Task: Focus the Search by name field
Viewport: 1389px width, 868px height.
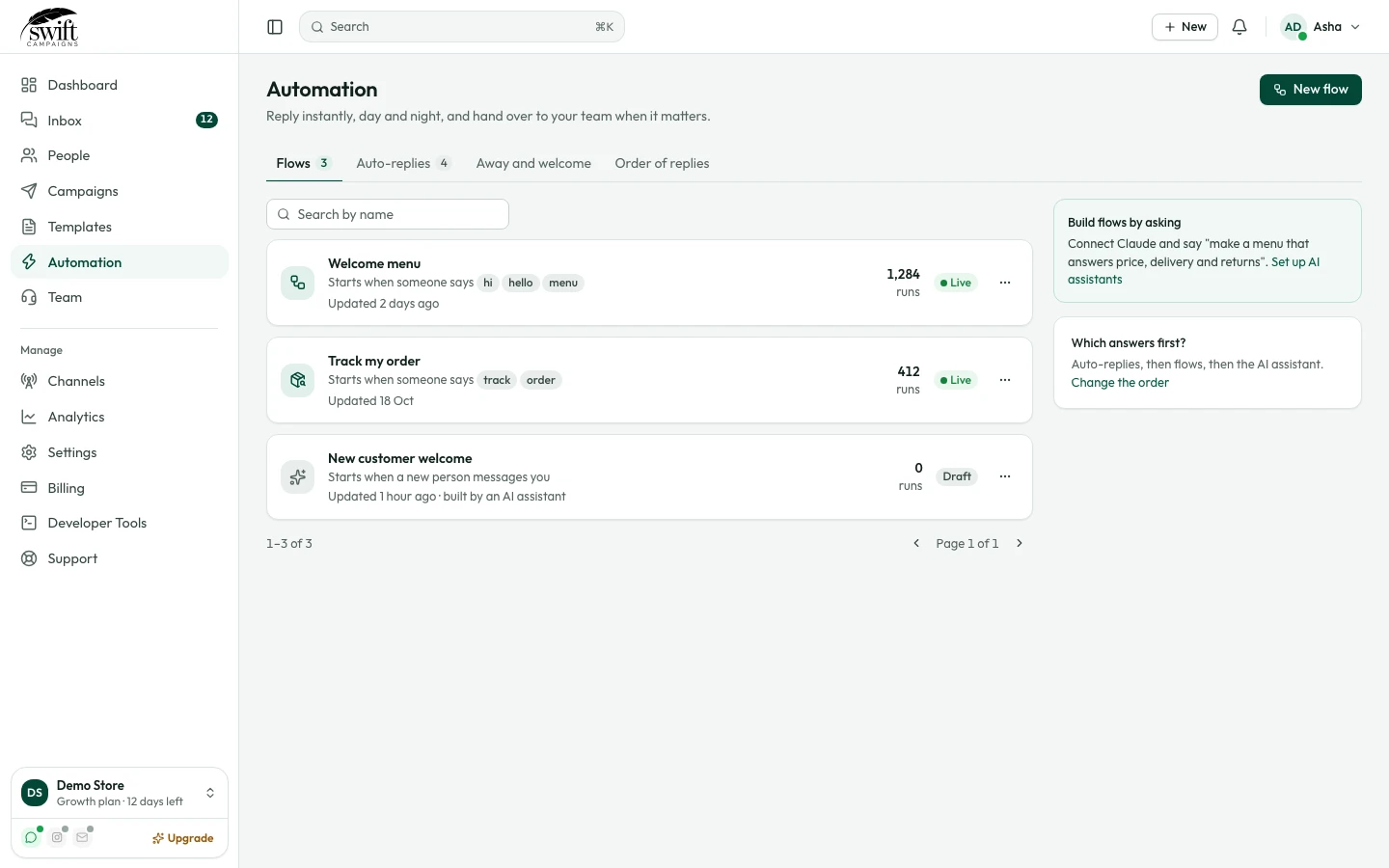Action: 388,214
